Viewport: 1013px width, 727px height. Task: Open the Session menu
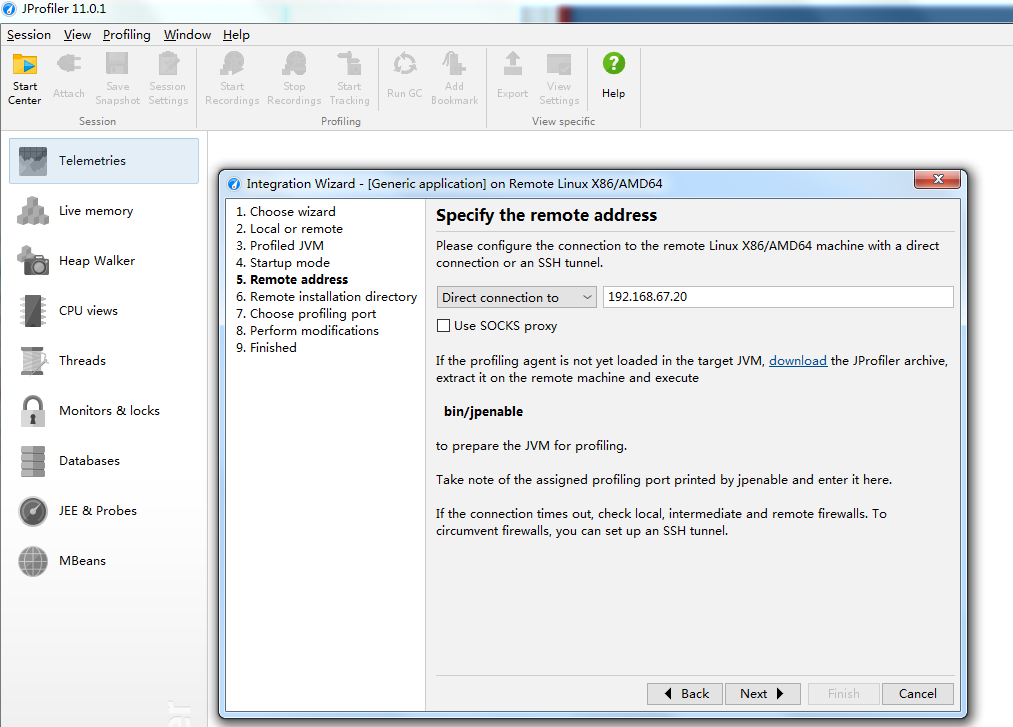click(28, 35)
